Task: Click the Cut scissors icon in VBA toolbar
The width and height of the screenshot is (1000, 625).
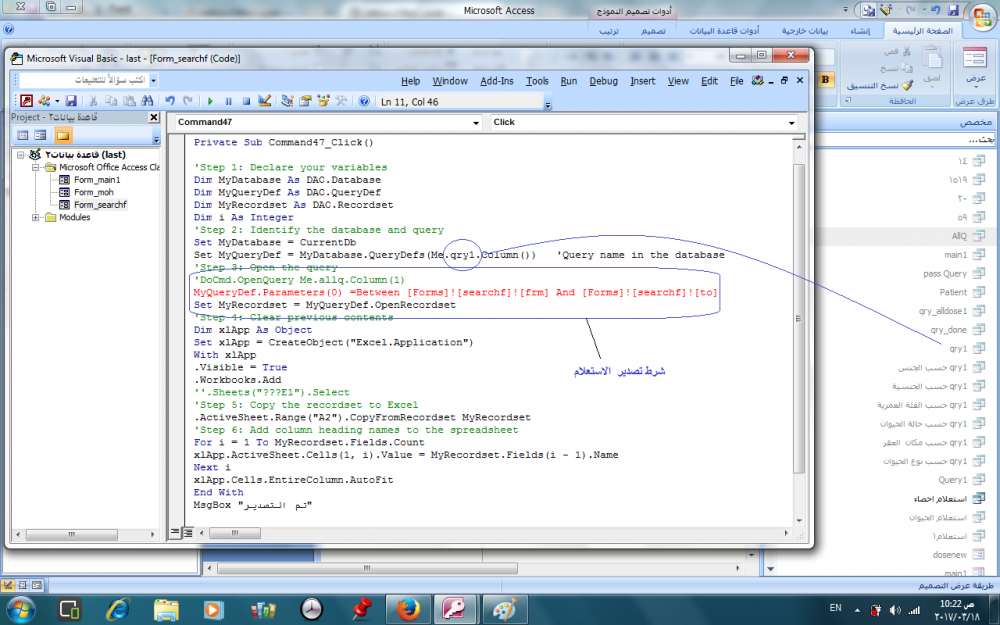Action: [93, 101]
